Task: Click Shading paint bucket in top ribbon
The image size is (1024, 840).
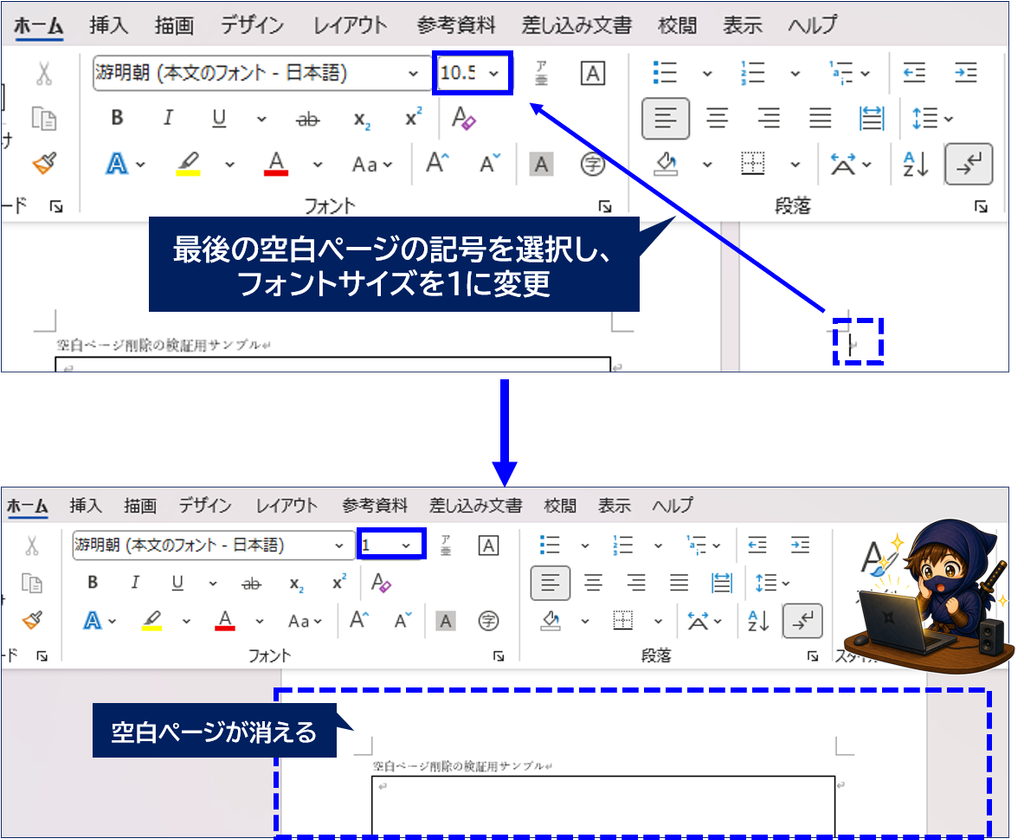Action: (666, 163)
